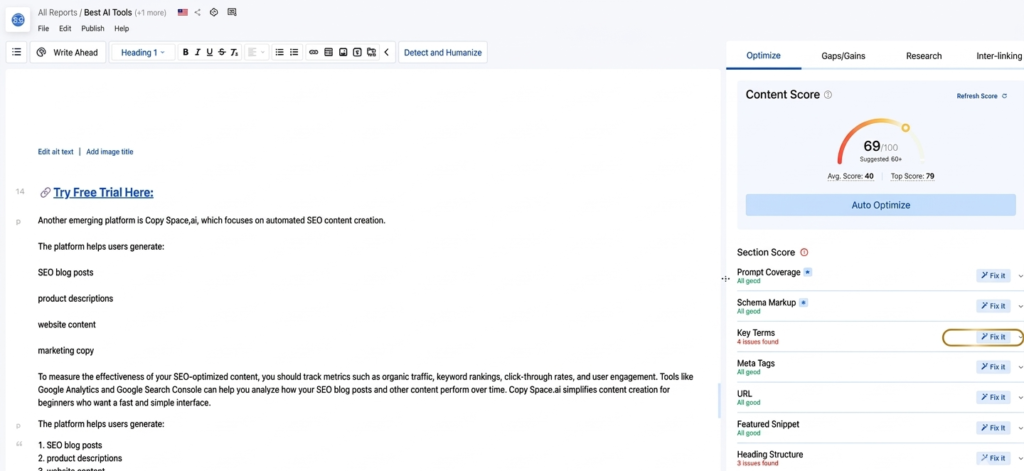Image resolution: width=1024 pixels, height=471 pixels.
Task: Toggle bold formatting in the toolbar
Action: [x=186, y=52]
